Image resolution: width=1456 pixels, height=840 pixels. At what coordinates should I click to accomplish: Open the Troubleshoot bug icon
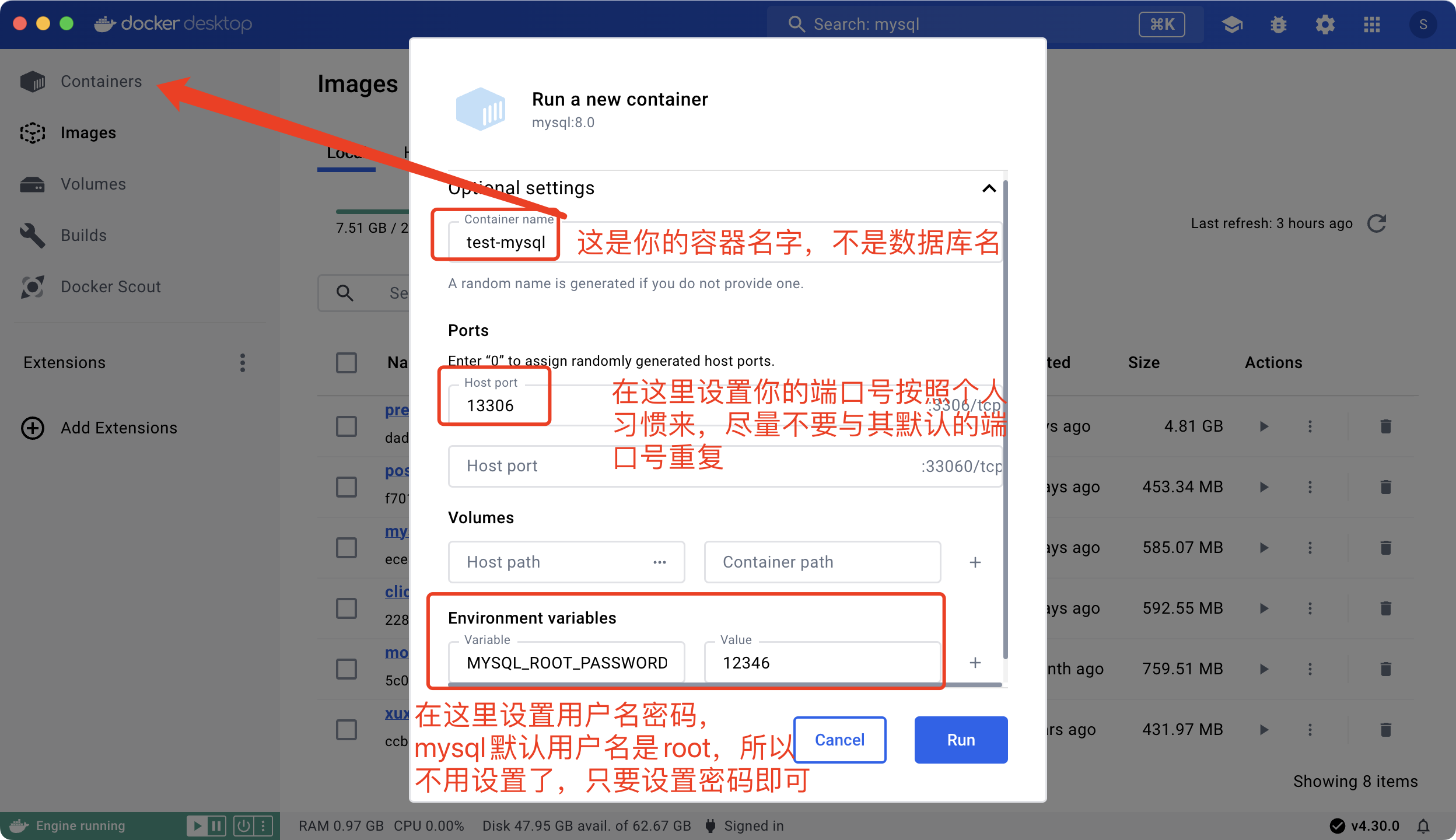click(1278, 24)
